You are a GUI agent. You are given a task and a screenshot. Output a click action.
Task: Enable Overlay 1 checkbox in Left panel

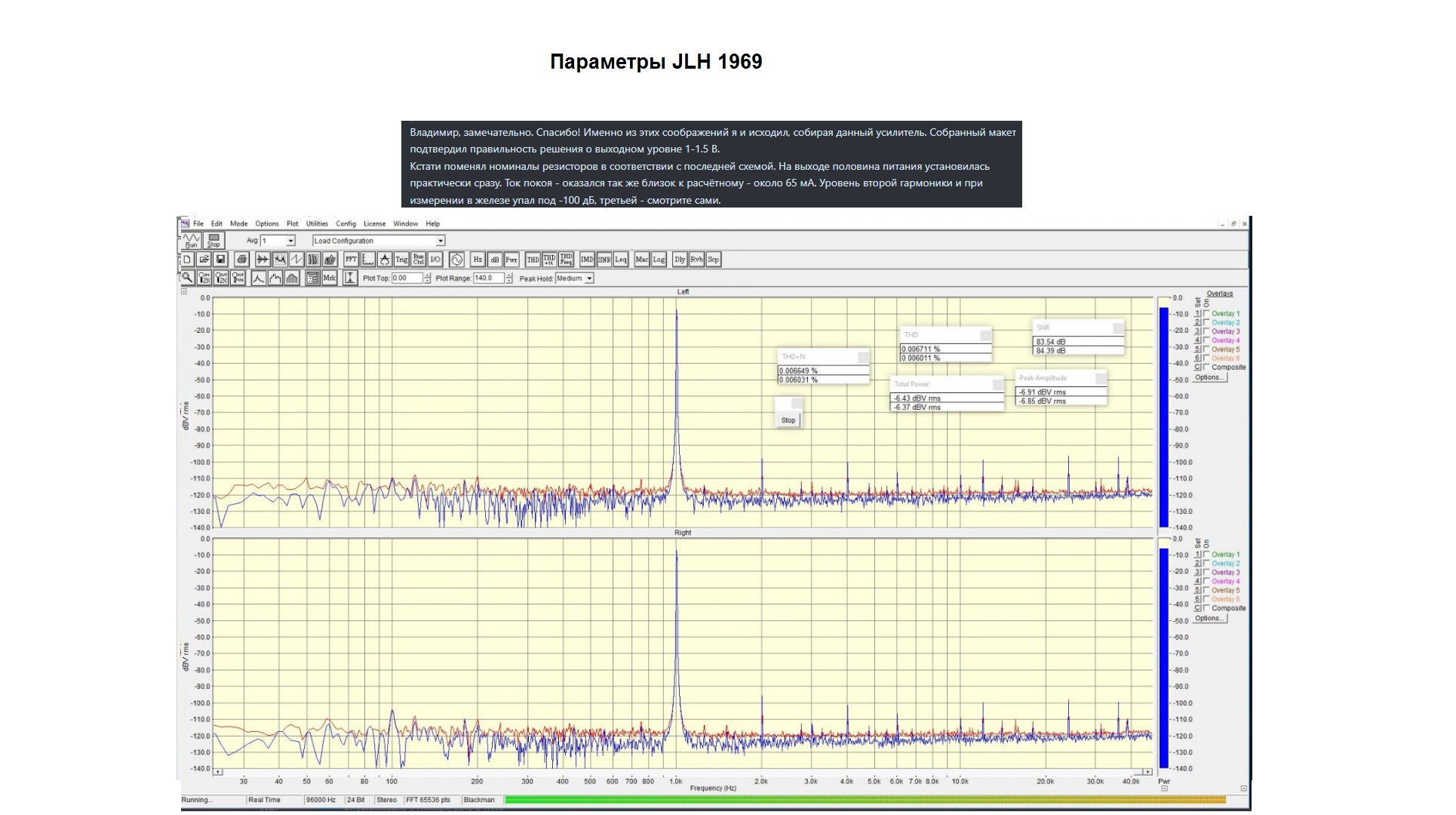pos(1206,313)
